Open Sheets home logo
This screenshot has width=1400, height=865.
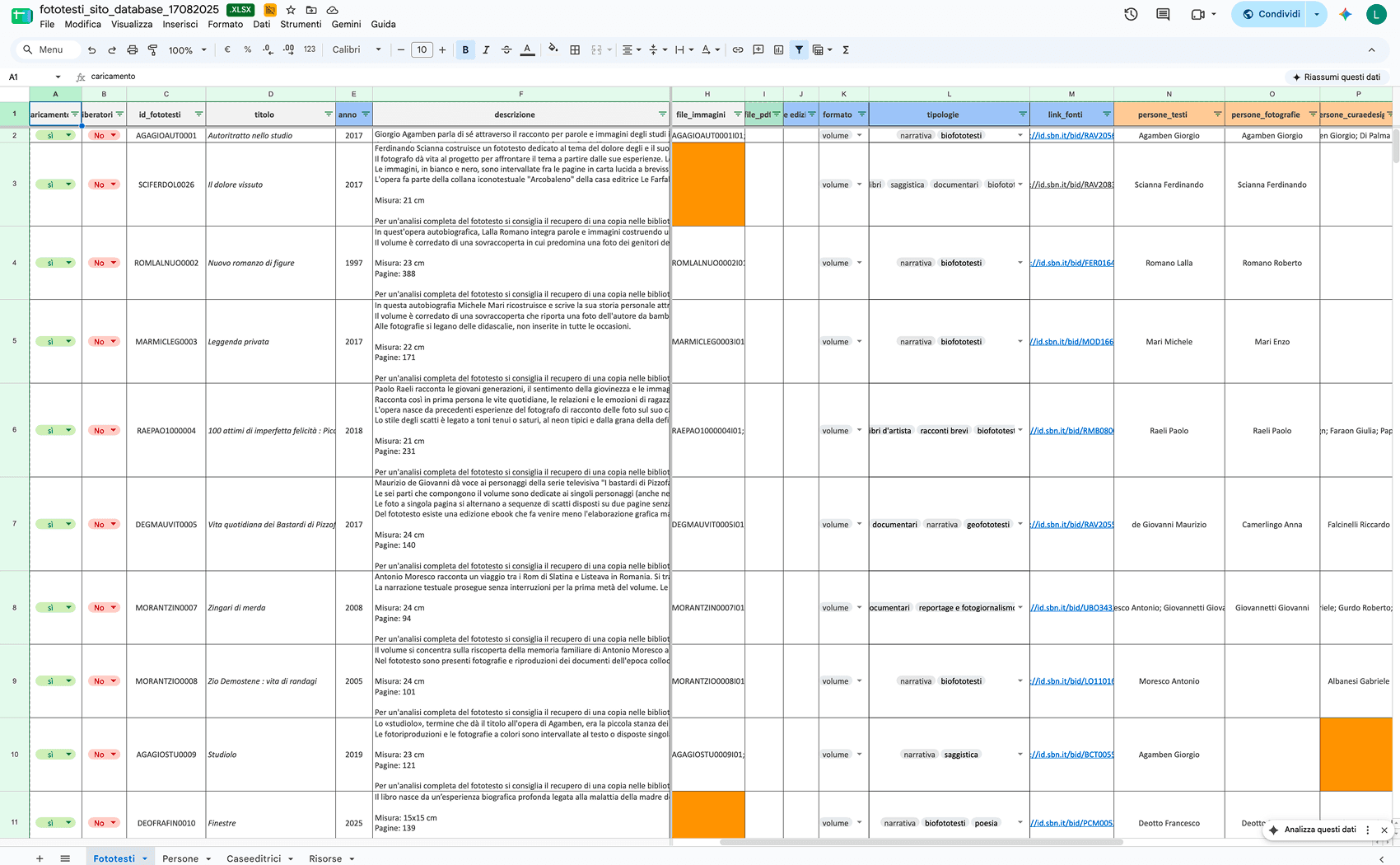point(21,16)
